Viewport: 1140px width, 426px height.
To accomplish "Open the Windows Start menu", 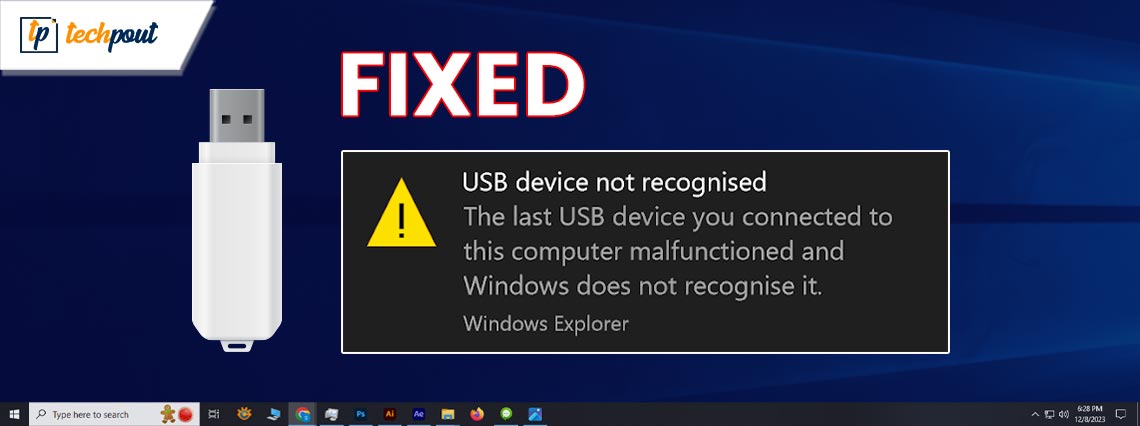I will pyautogui.click(x=14, y=414).
